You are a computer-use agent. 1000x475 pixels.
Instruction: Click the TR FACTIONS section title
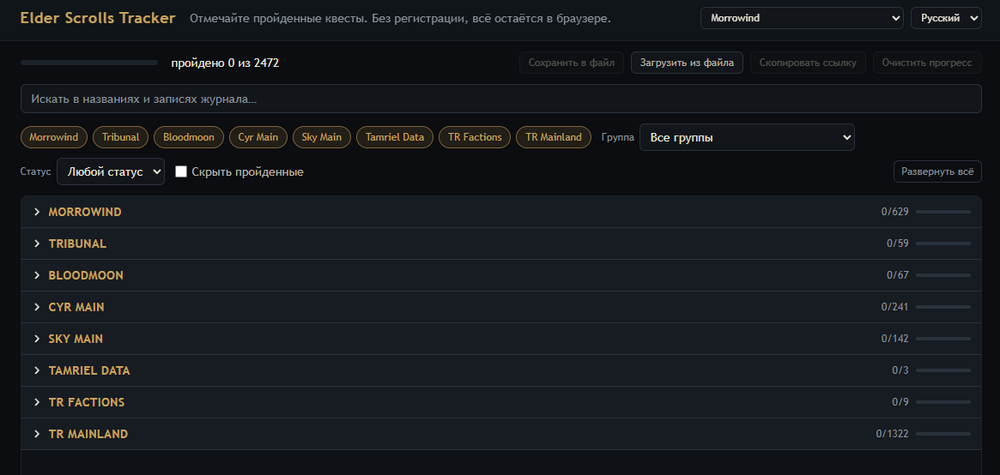point(87,402)
